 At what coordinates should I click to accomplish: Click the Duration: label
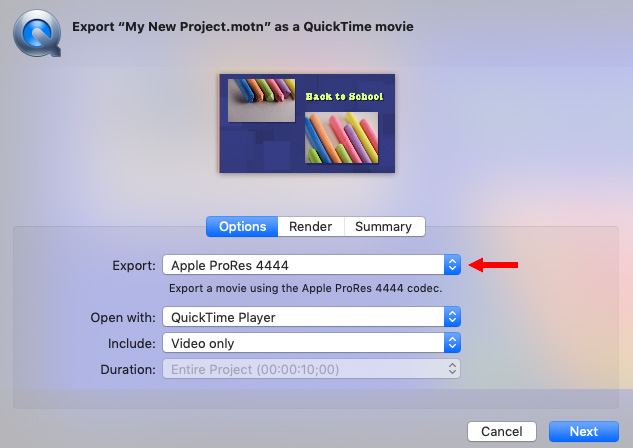(x=128, y=370)
